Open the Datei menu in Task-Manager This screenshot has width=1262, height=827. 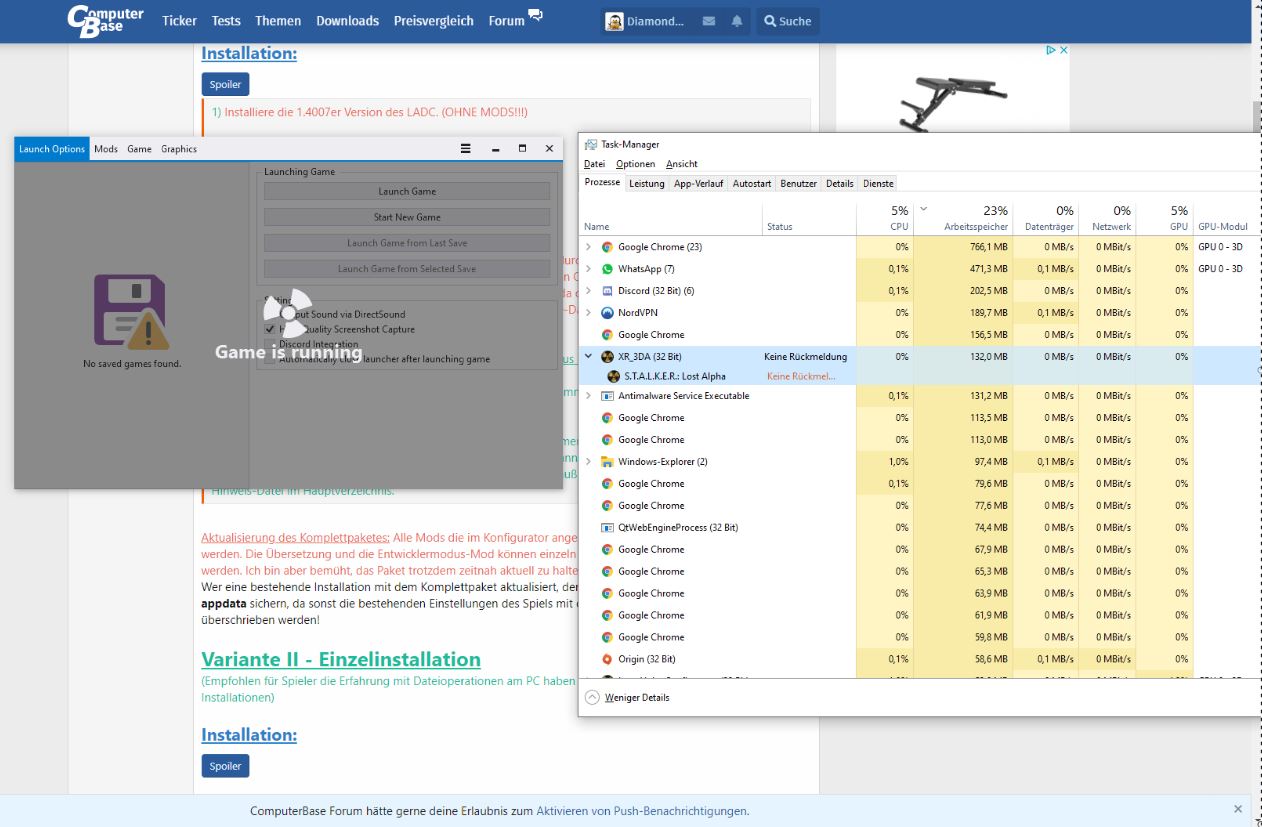pyautogui.click(x=594, y=164)
